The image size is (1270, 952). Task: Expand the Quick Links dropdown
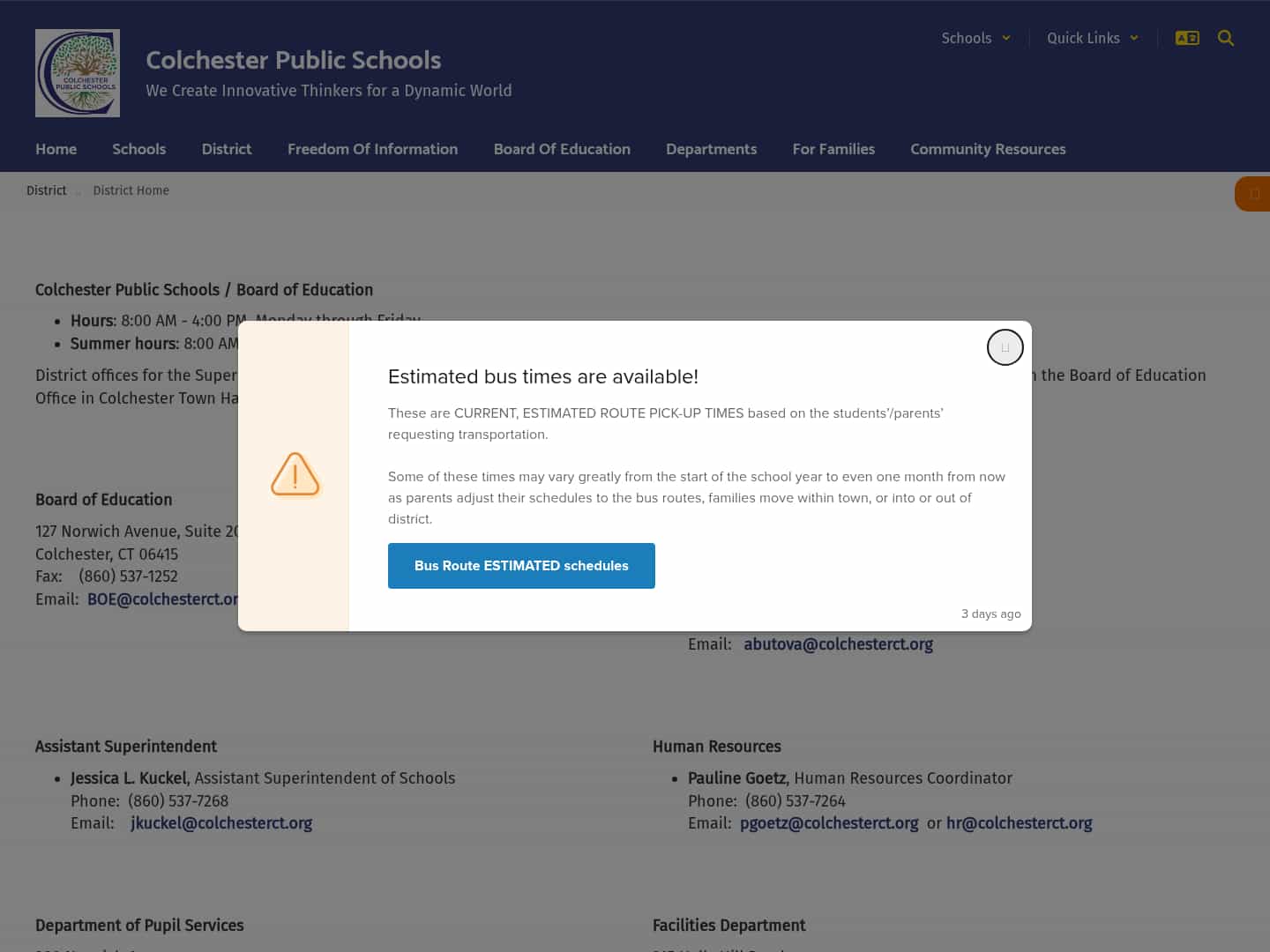(1093, 38)
